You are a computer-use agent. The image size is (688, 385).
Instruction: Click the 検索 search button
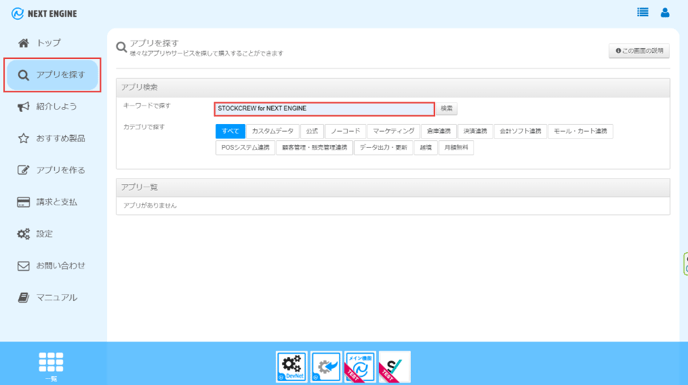coord(447,108)
